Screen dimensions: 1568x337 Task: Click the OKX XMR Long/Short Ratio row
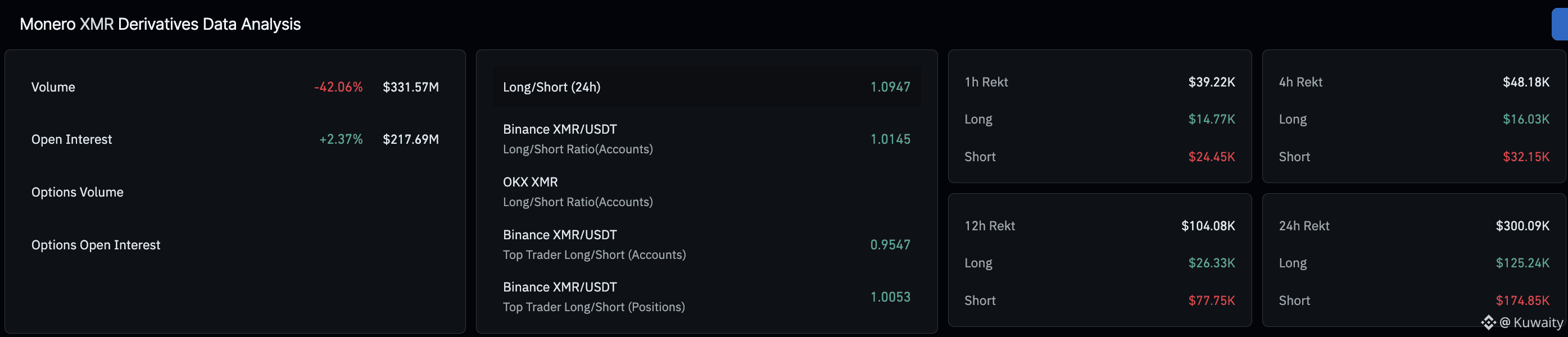click(706, 192)
